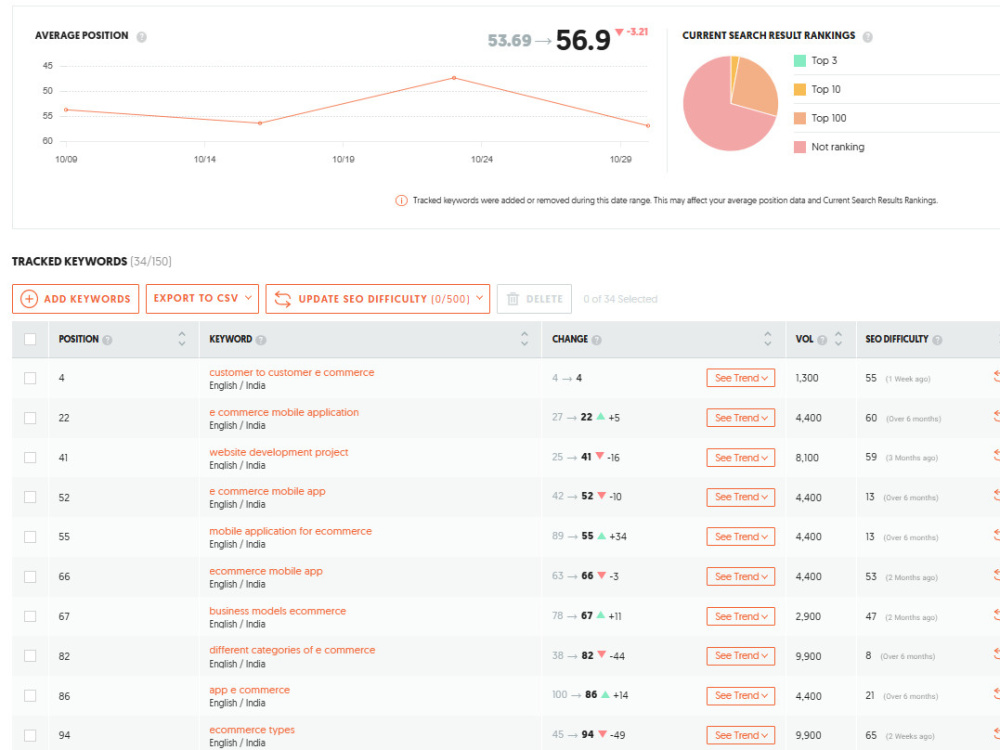Expand See Trend for 'app e commerce'
This screenshot has width=1000, height=750.
[740, 695]
